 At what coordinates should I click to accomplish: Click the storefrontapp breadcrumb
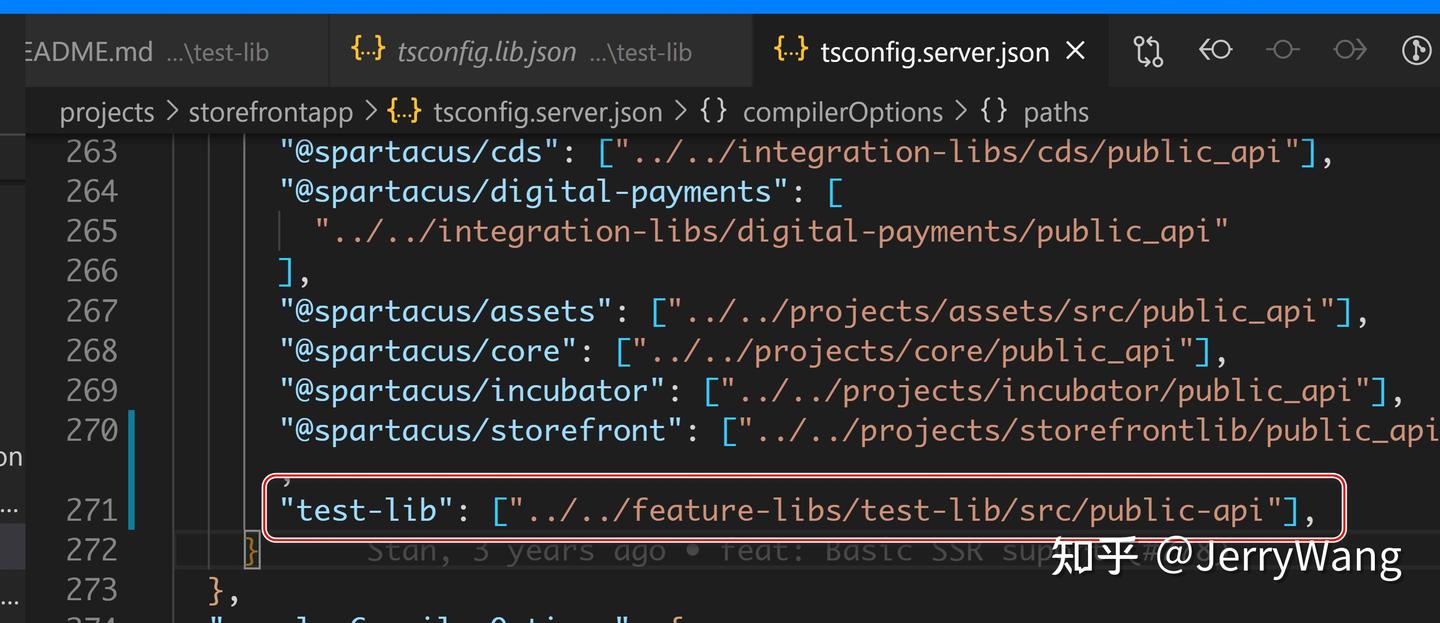pos(270,112)
